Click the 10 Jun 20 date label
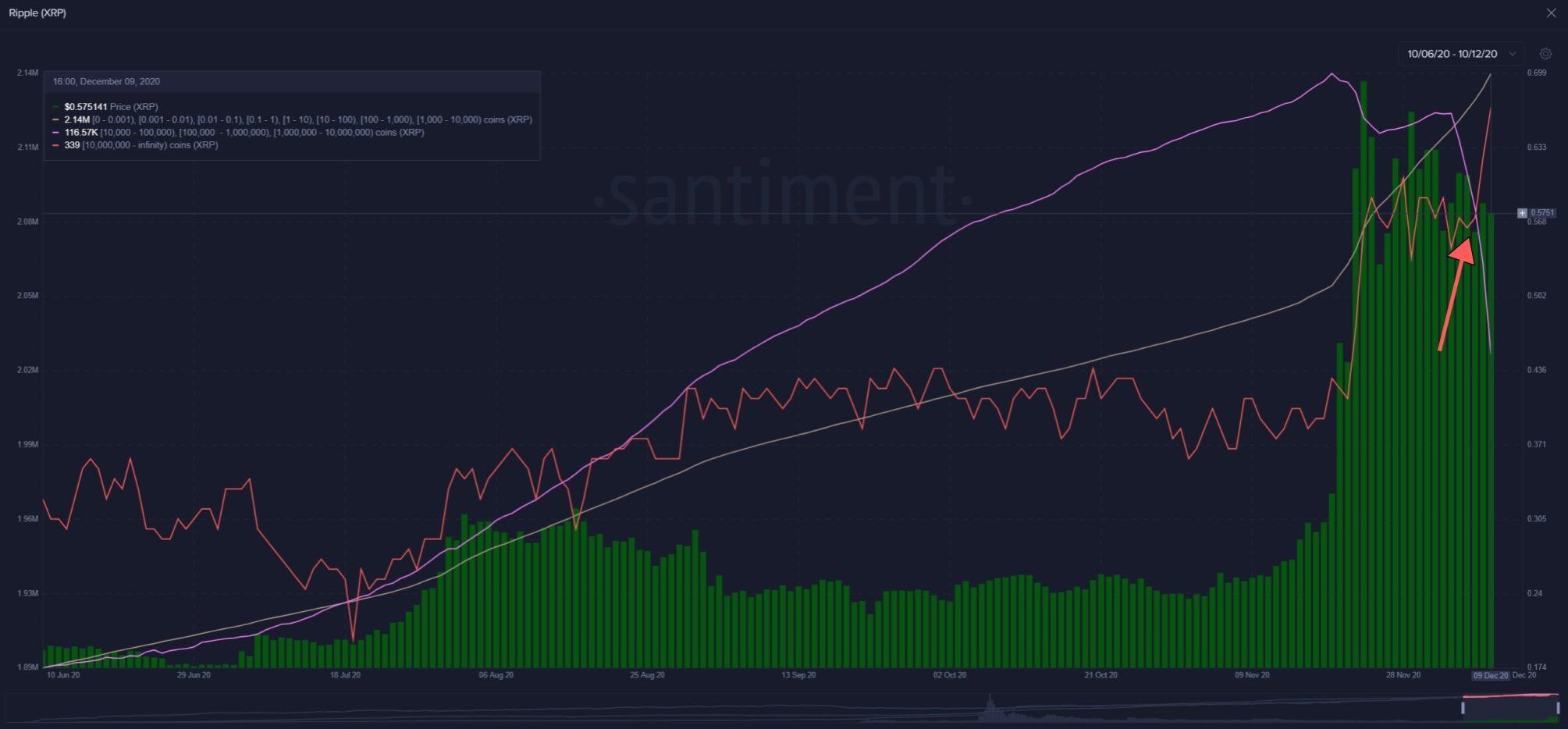Viewport: 1568px width, 729px height. click(63, 675)
